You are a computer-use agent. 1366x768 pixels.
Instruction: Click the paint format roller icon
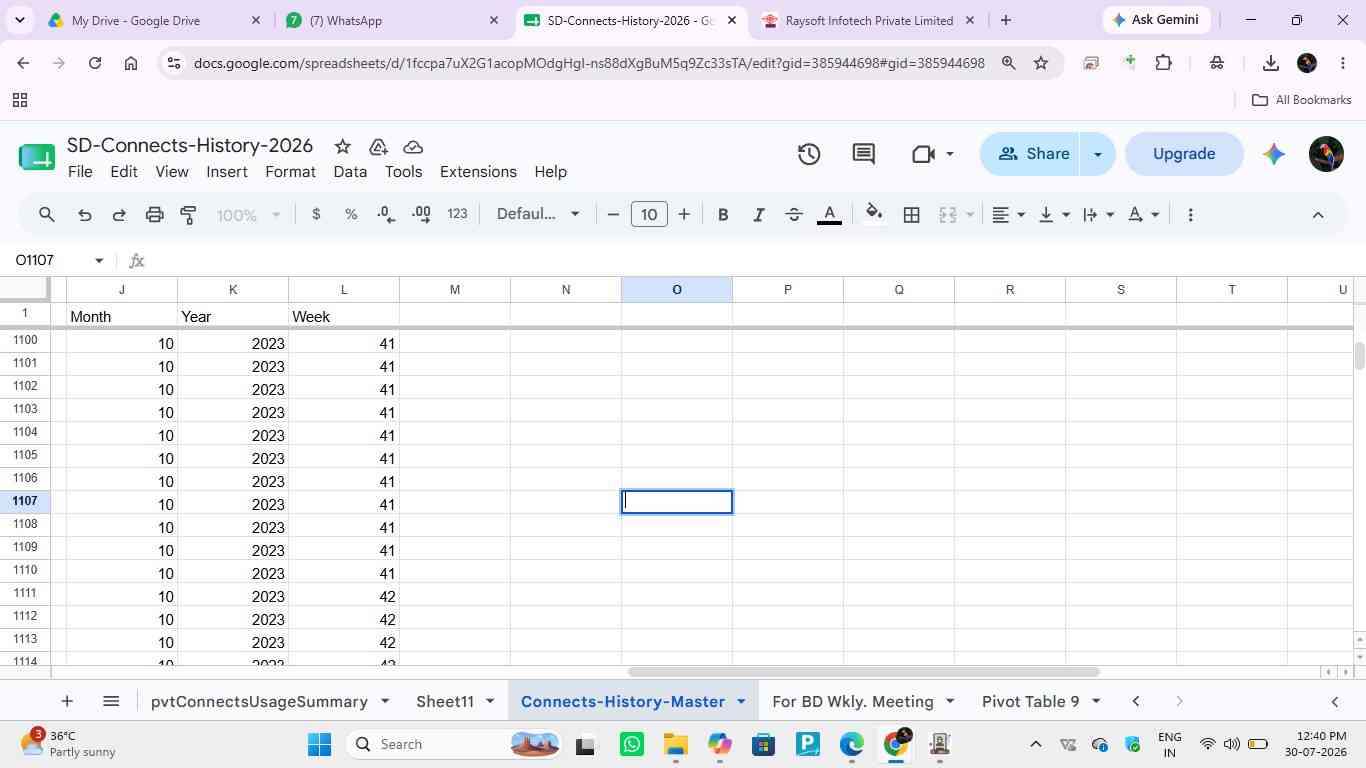(x=188, y=214)
